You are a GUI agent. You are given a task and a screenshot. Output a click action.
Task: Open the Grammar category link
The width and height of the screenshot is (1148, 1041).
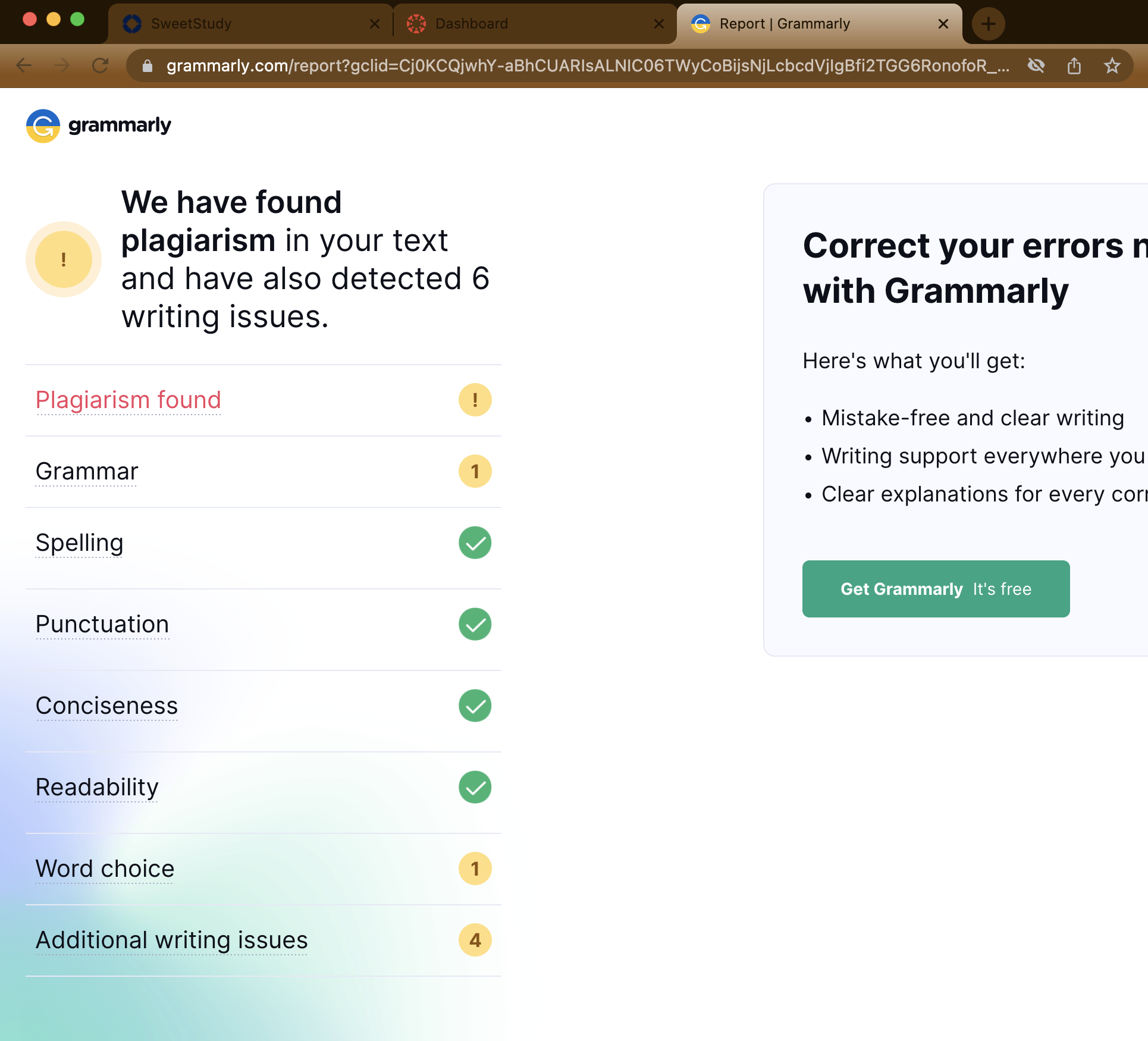tap(87, 471)
